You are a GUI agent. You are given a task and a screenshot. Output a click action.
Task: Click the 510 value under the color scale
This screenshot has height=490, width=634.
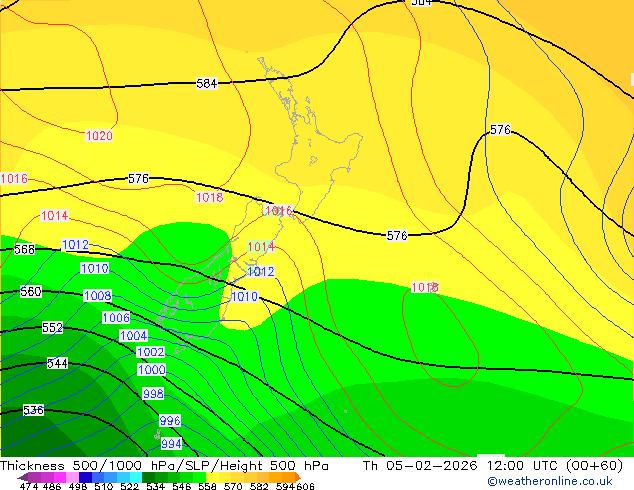(104, 486)
